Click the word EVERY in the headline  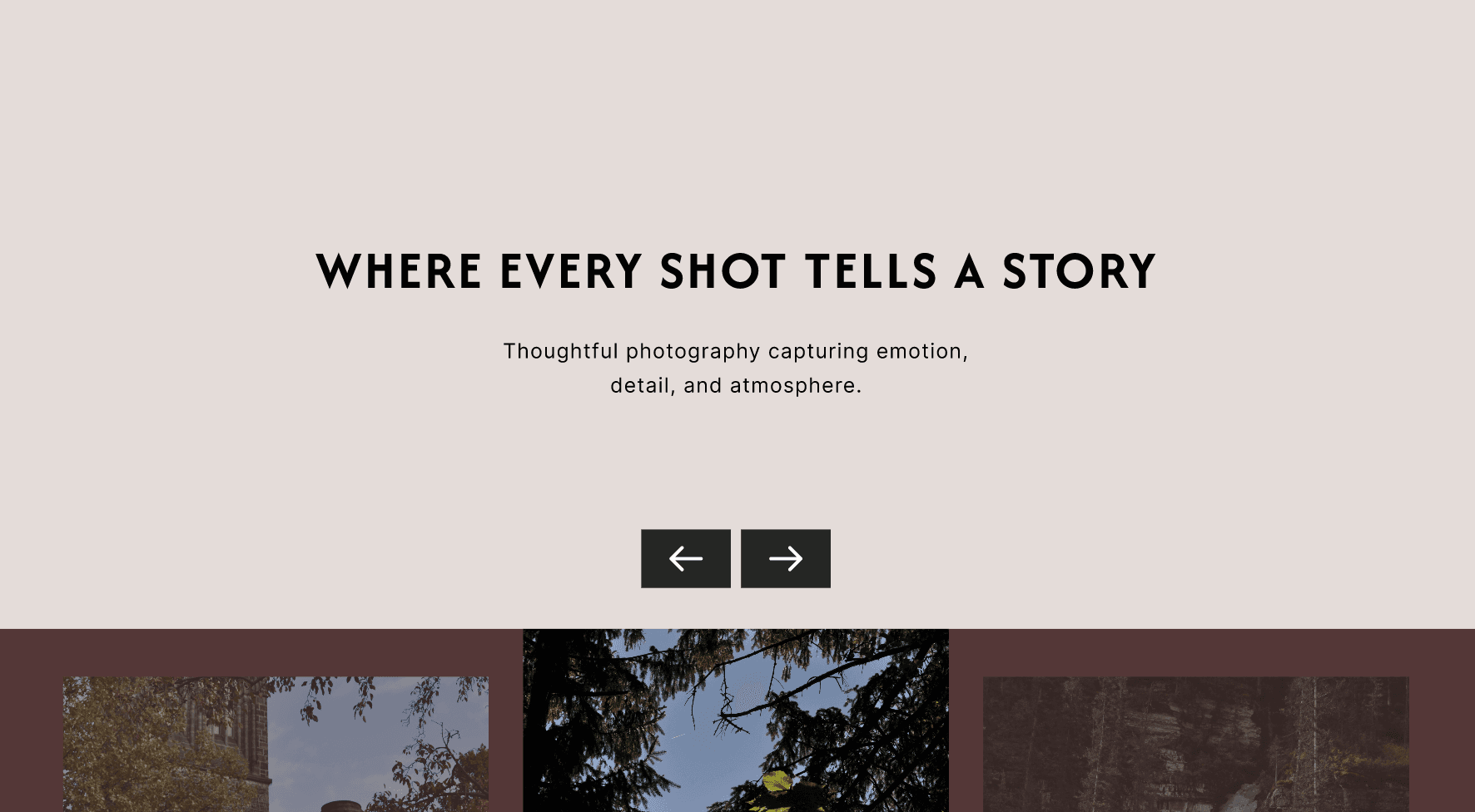tap(571, 272)
